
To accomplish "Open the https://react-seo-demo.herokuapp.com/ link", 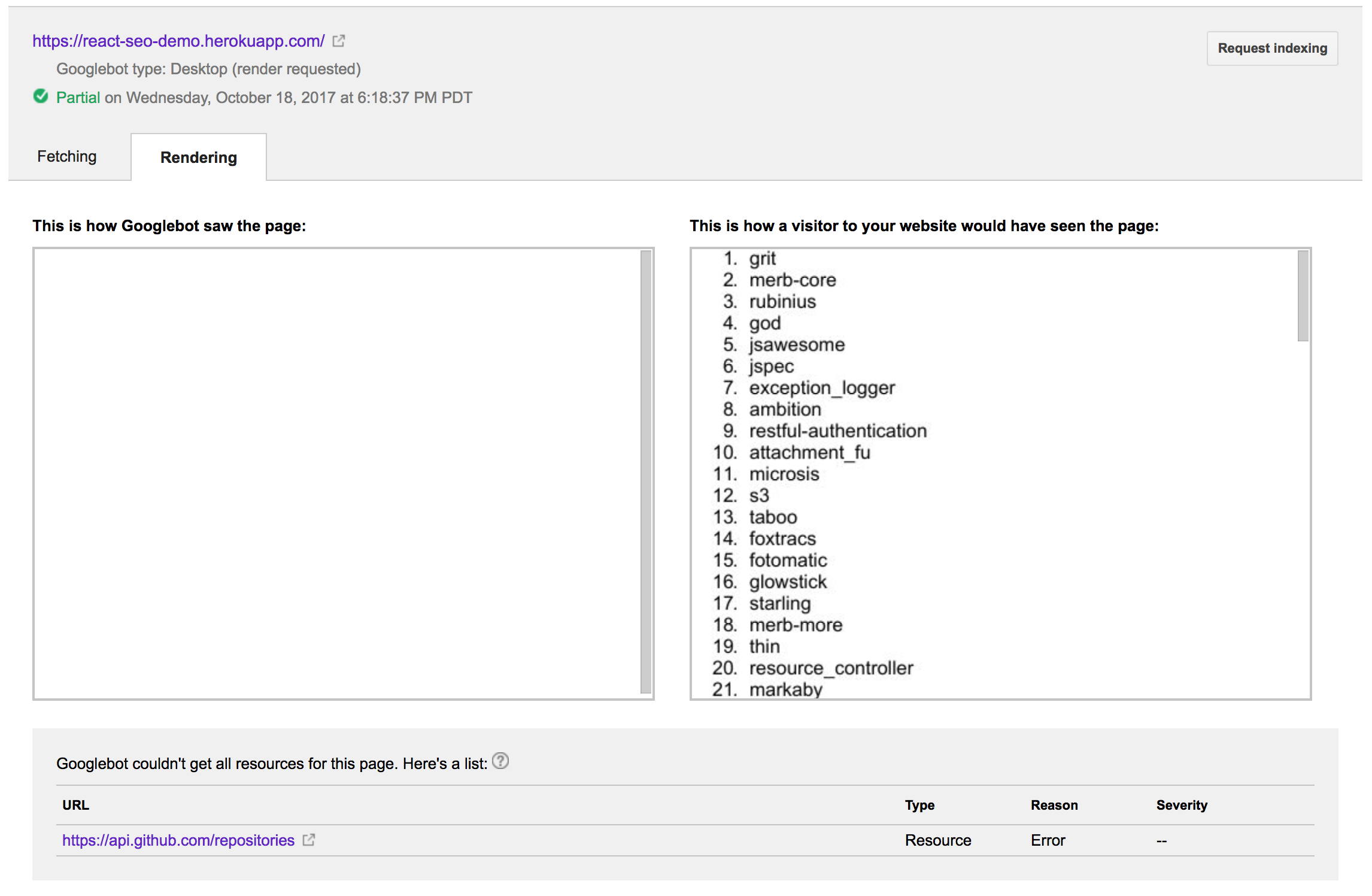I will click(178, 41).
